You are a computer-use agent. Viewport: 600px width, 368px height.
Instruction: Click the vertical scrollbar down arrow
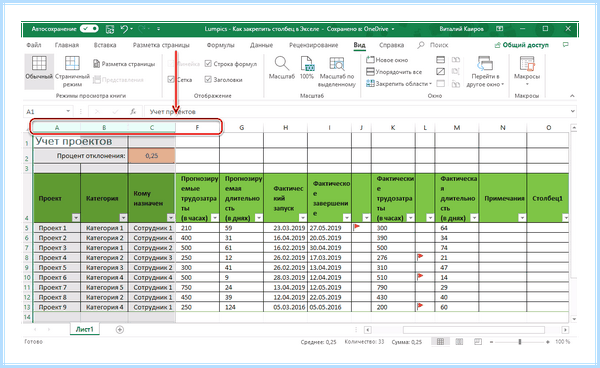click(x=573, y=319)
